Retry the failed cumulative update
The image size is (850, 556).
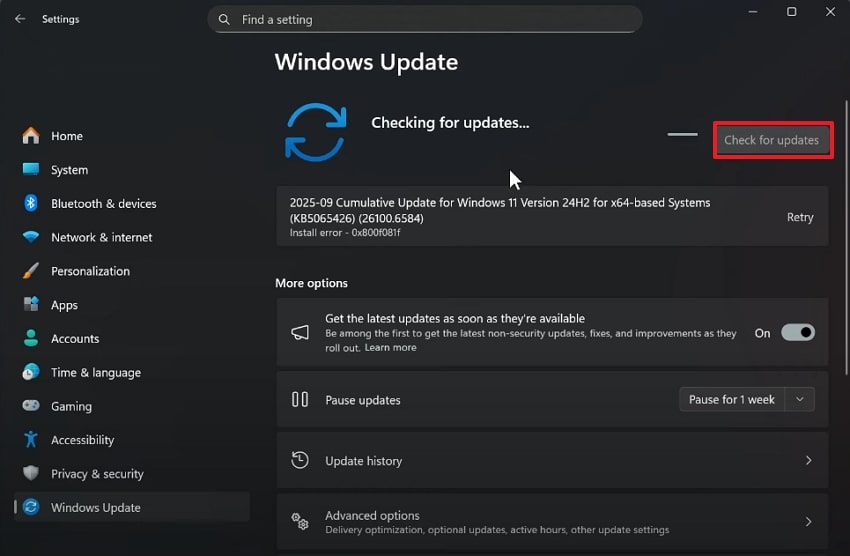coord(800,217)
